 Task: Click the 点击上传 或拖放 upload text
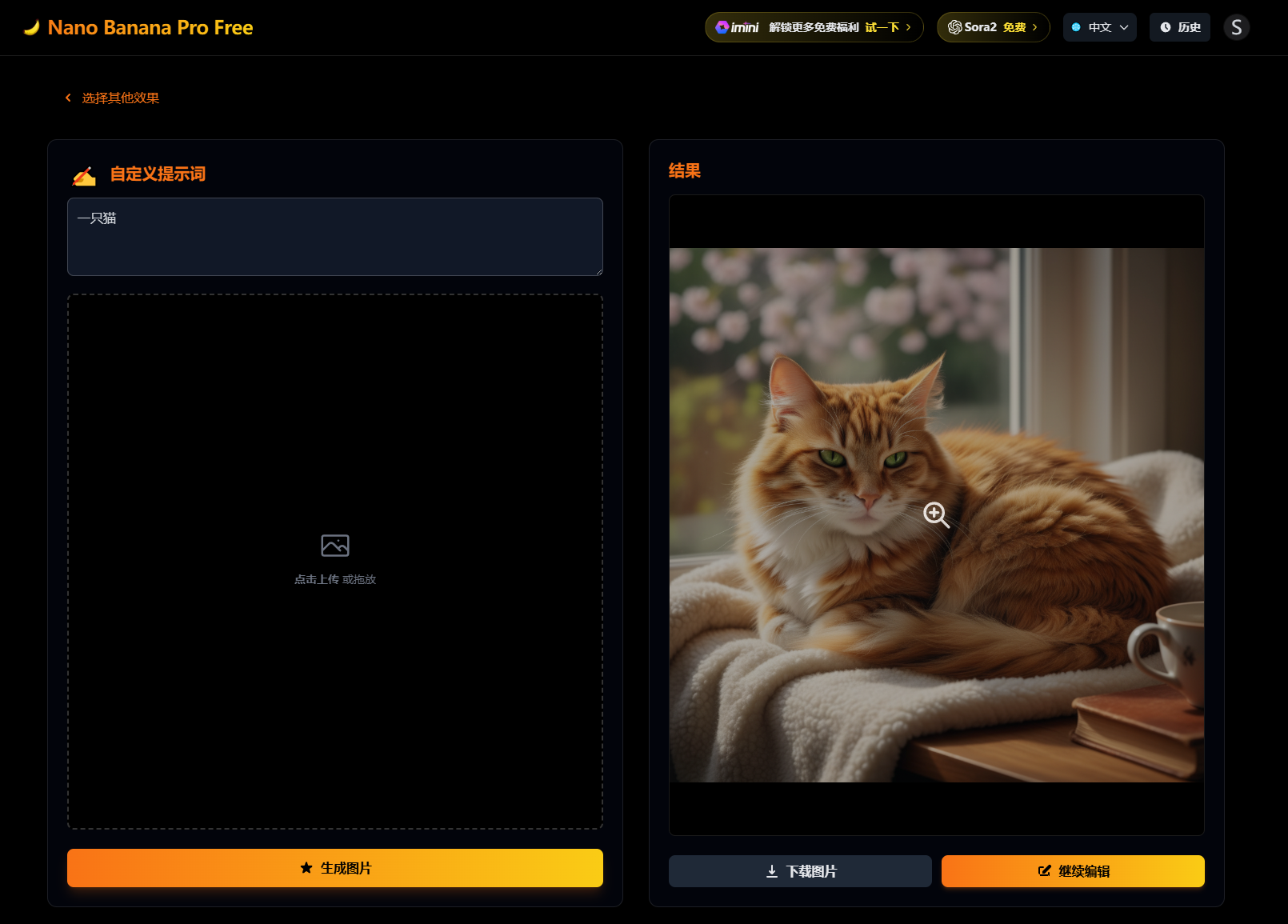pos(334,579)
